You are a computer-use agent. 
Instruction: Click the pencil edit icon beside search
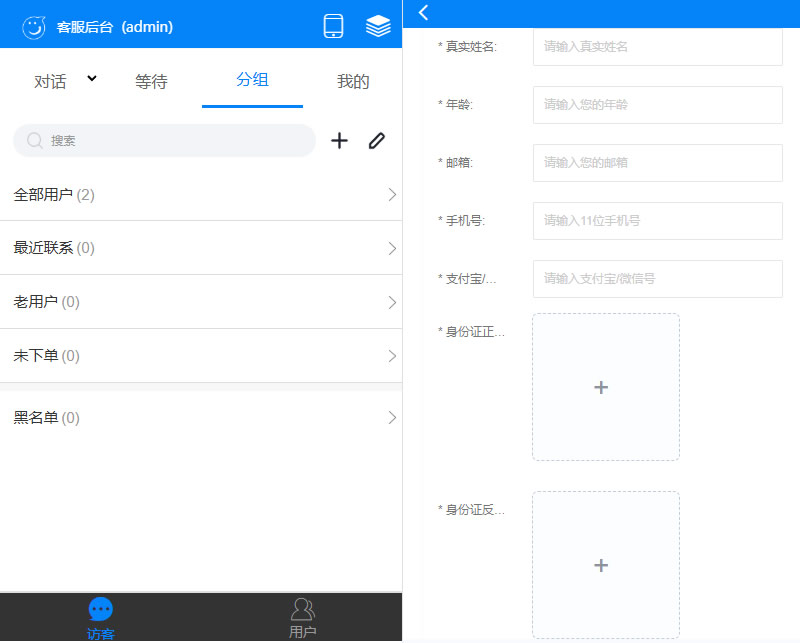[376, 141]
